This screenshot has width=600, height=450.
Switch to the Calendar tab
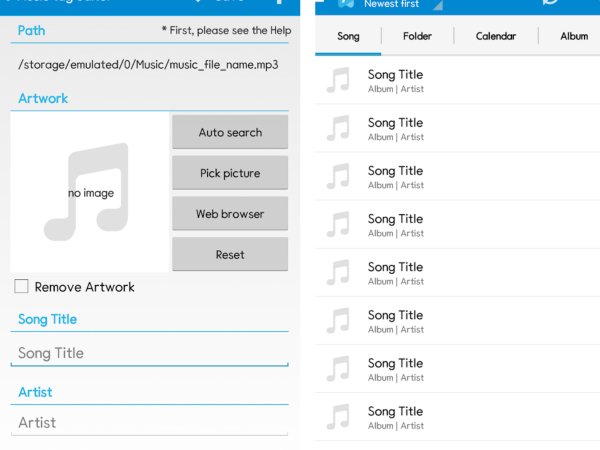coord(496,36)
